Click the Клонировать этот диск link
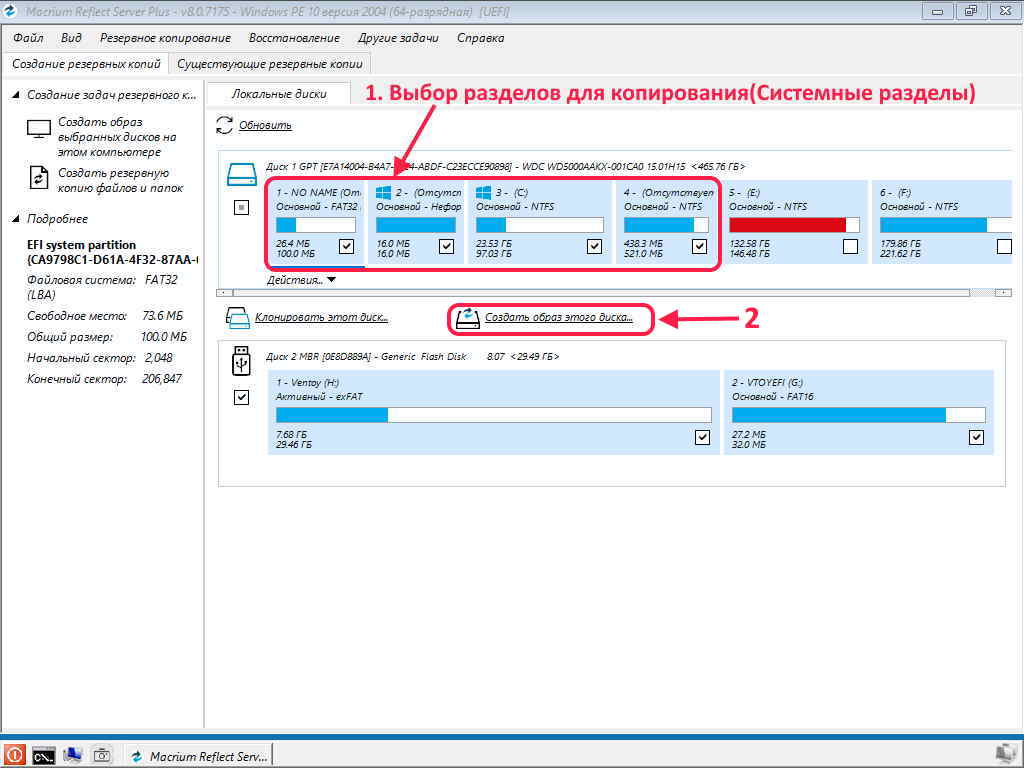1024x768 pixels. tap(320, 318)
